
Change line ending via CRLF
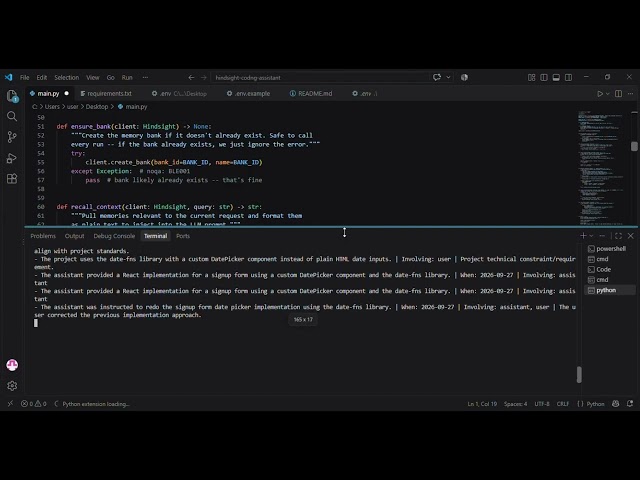(x=562, y=404)
